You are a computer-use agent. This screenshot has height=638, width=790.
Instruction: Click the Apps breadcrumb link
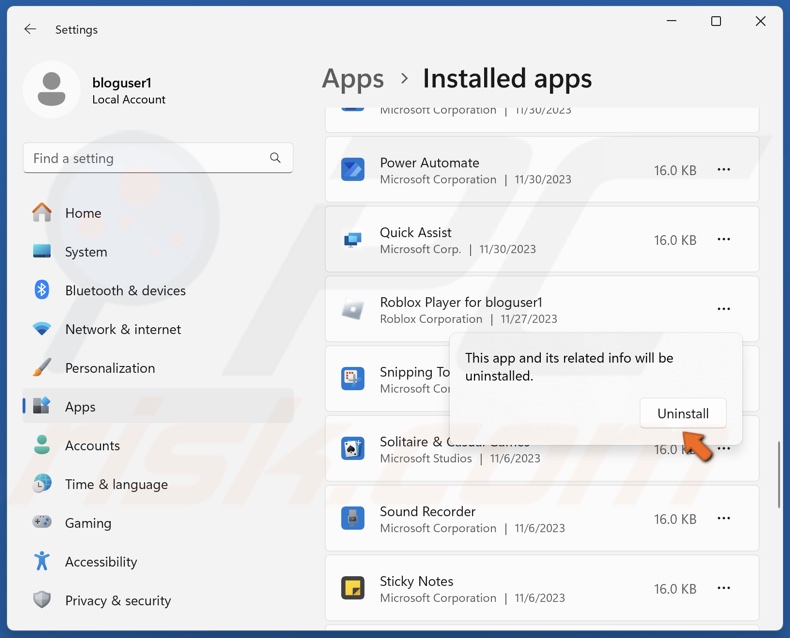tap(353, 79)
